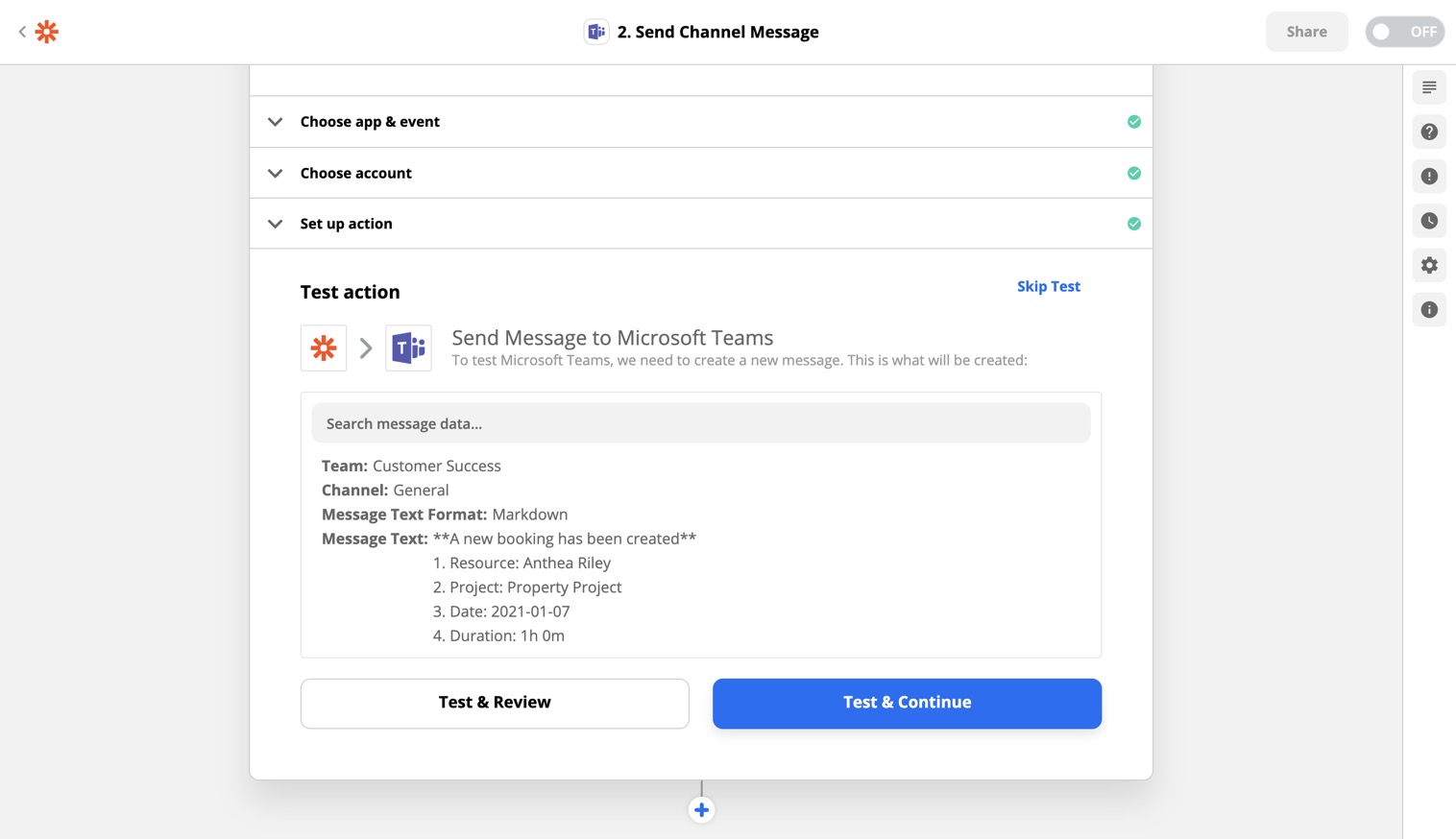Click the Team: Customer Success line
The height and width of the screenshot is (839, 1456).
[411, 466]
